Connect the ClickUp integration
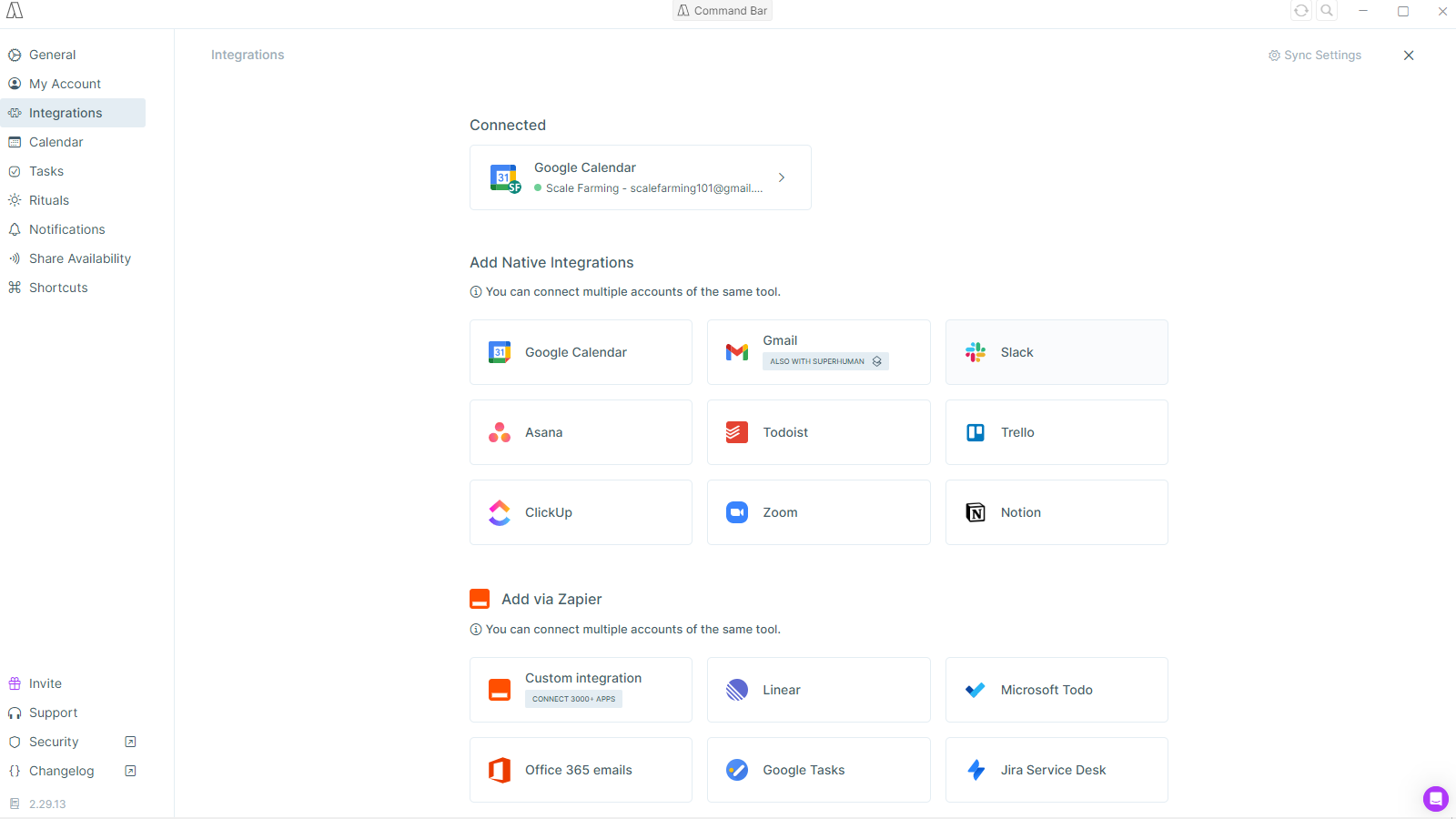The width and height of the screenshot is (1456, 819). click(x=581, y=512)
